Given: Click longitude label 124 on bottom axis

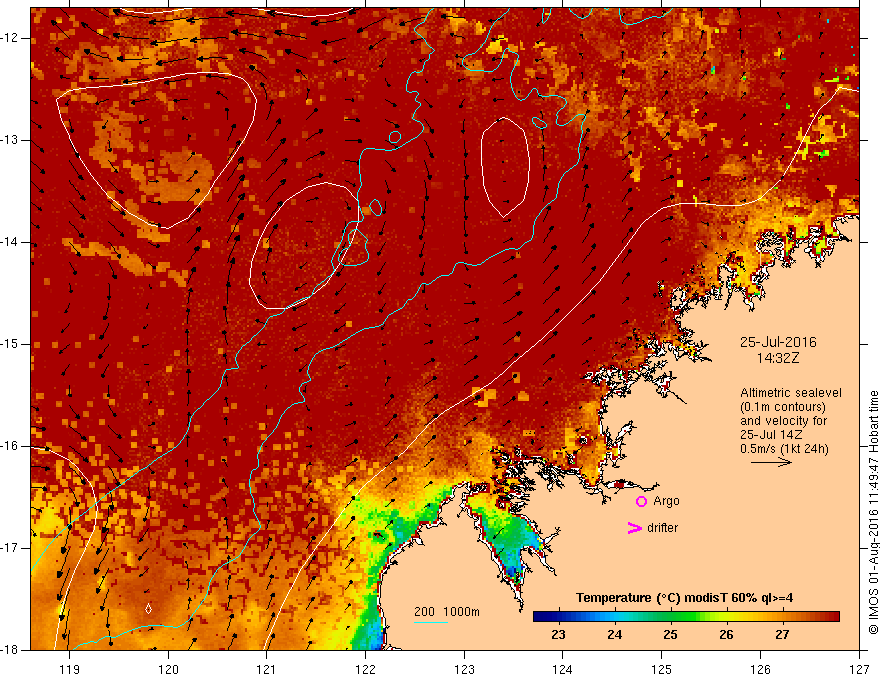Looking at the screenshot, I should click(563, 669).
